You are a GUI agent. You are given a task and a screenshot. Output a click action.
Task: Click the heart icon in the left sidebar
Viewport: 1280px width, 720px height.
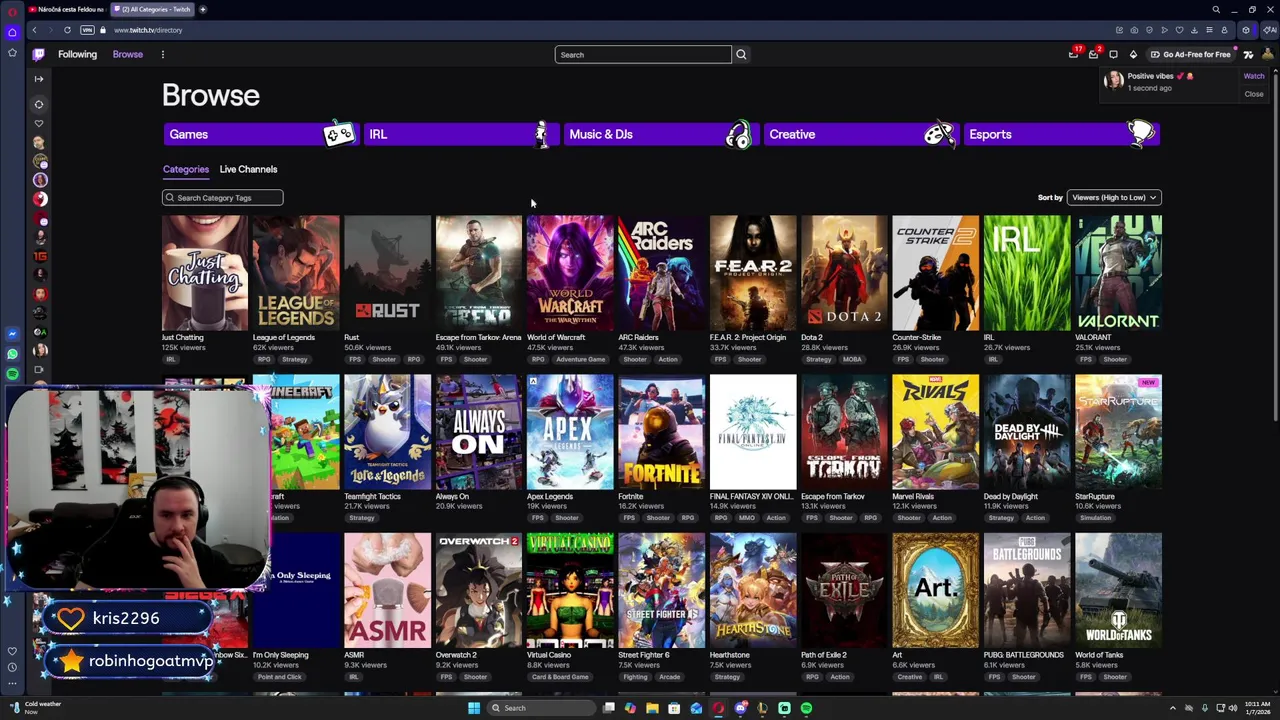click(x=39, y=124)
